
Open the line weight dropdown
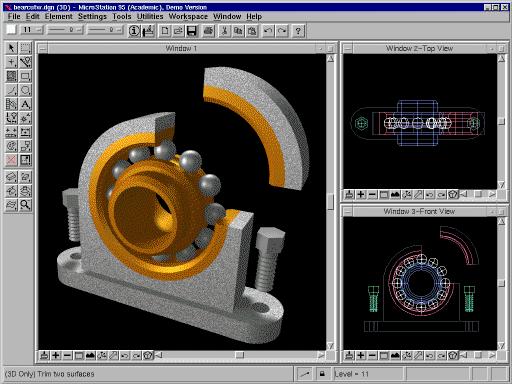click(x=105, y=30)
